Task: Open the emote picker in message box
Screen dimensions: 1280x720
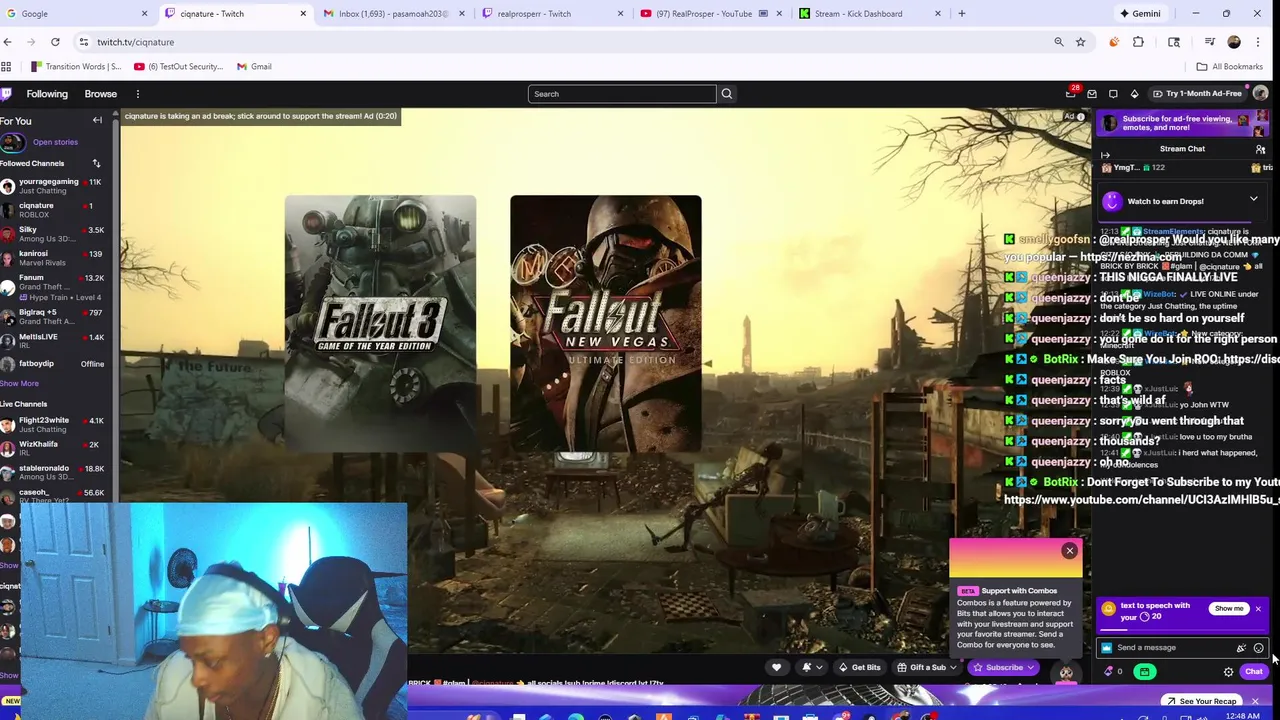Action: [x=1258, y=648]
